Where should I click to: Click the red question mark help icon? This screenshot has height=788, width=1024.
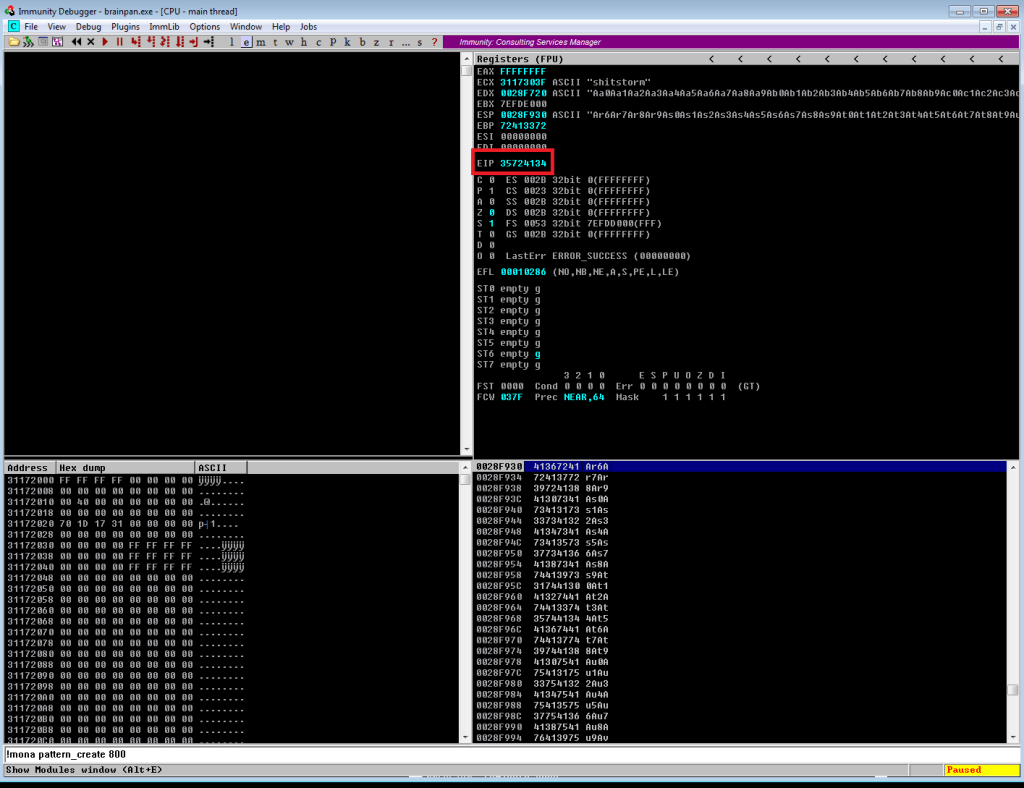click(434, 42)
